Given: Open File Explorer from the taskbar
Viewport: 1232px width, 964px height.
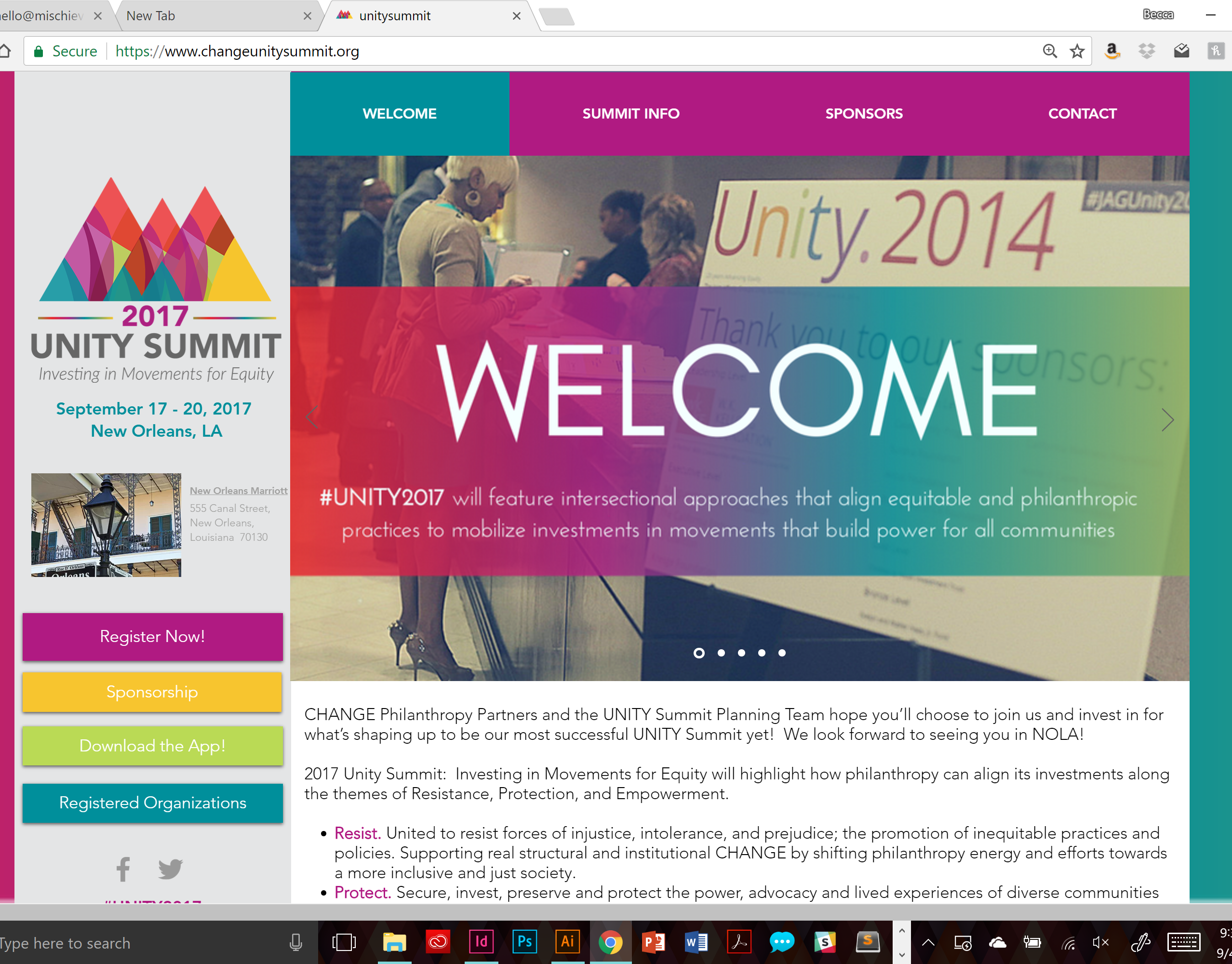Looking at the screenshot, I should click(394, 942).
